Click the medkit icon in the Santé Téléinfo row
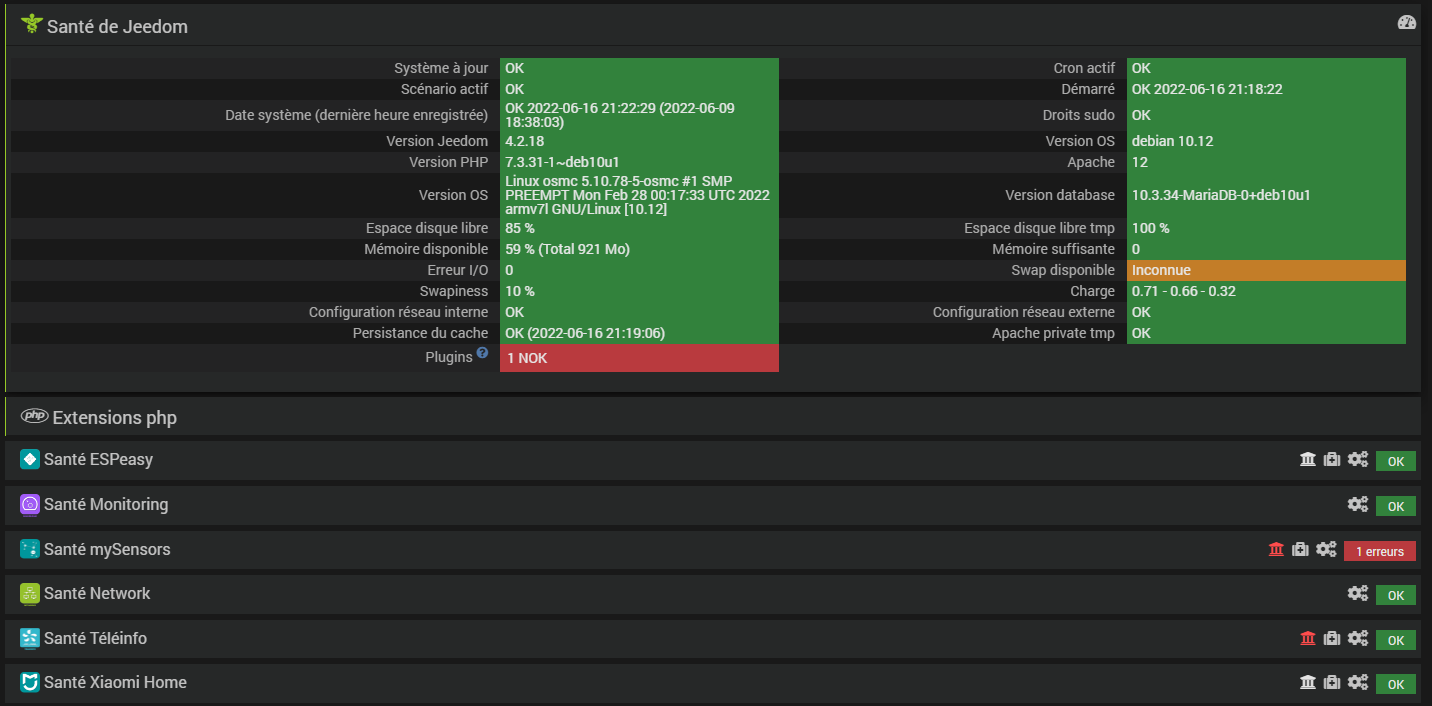 point(1331,638)
